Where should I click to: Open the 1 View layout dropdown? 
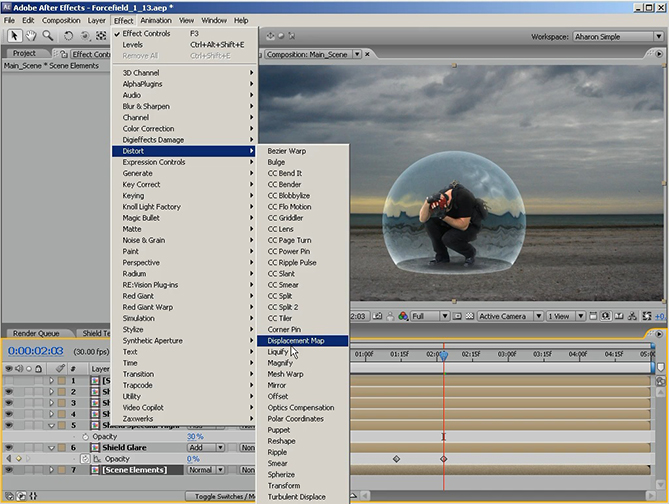coord(565,316)
